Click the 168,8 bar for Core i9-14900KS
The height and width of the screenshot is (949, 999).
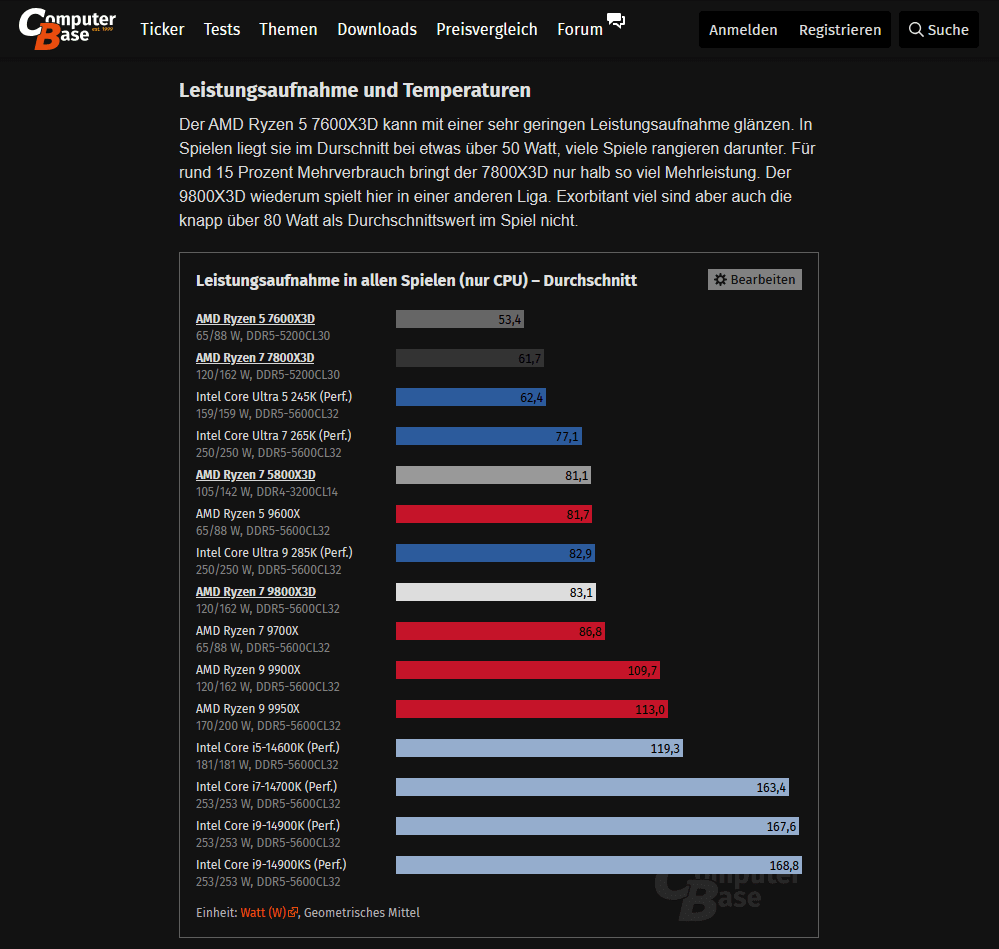pyautogui.click(x=599, y=865)
